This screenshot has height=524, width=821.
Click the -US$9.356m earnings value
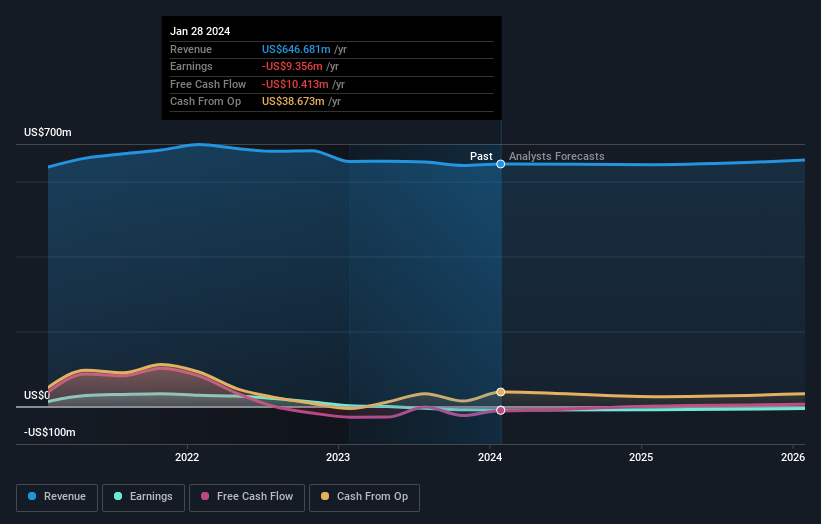point(292,66)
